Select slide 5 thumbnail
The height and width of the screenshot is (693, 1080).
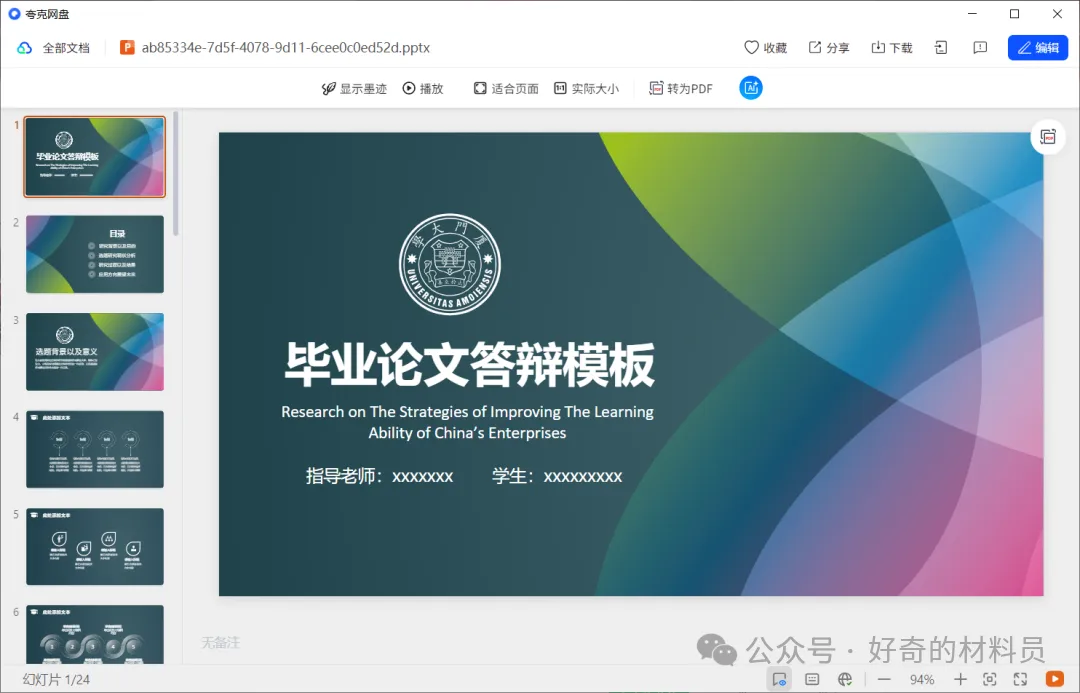(95, 546)
